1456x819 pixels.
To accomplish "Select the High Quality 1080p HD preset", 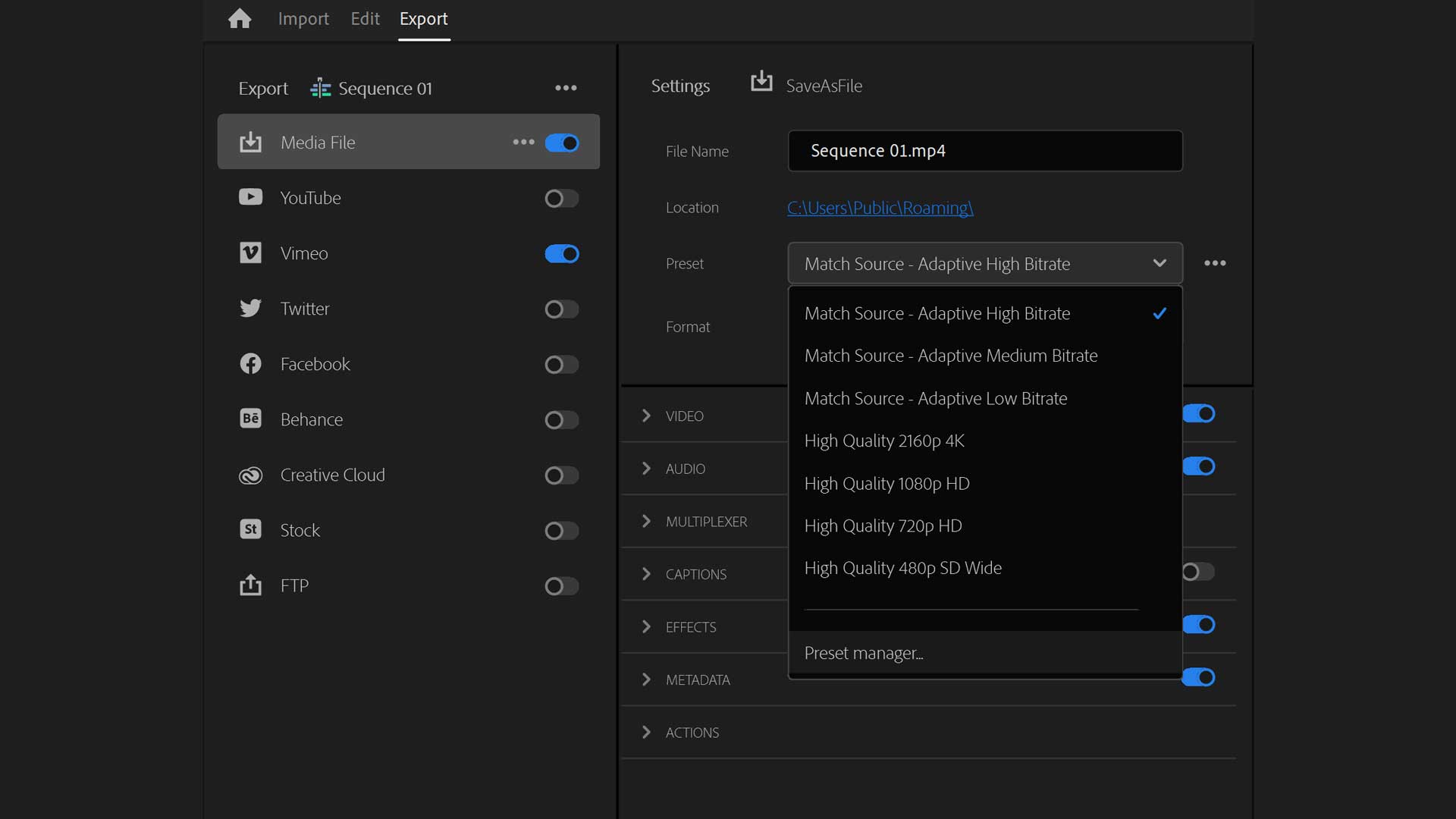I will tap(886, 483).
